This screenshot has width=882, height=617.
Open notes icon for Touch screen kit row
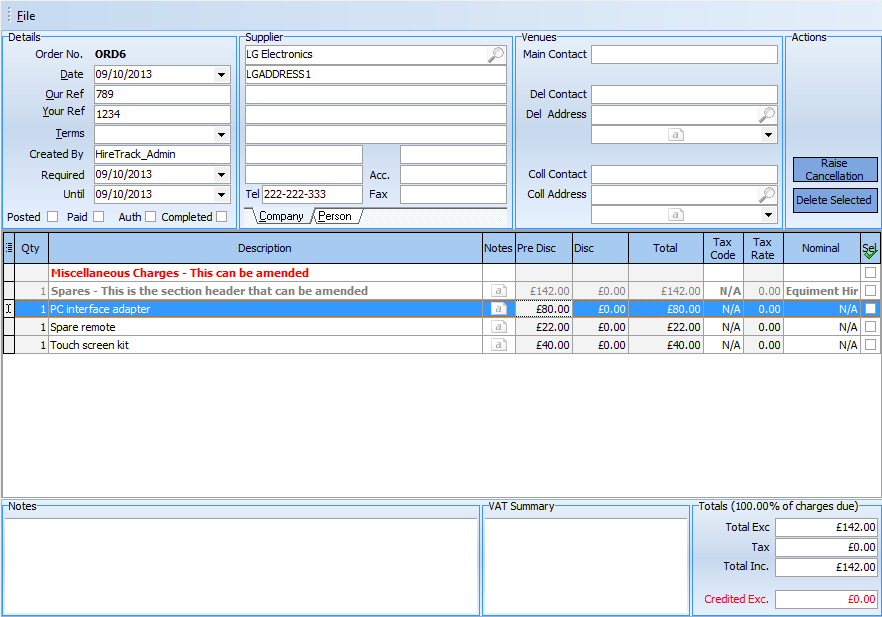[498, 345]
